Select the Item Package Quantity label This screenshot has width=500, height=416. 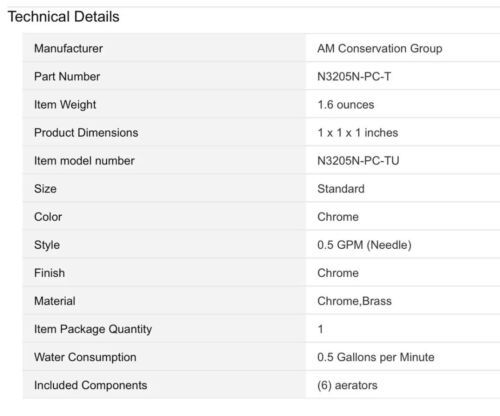click(x=93, y=329)
